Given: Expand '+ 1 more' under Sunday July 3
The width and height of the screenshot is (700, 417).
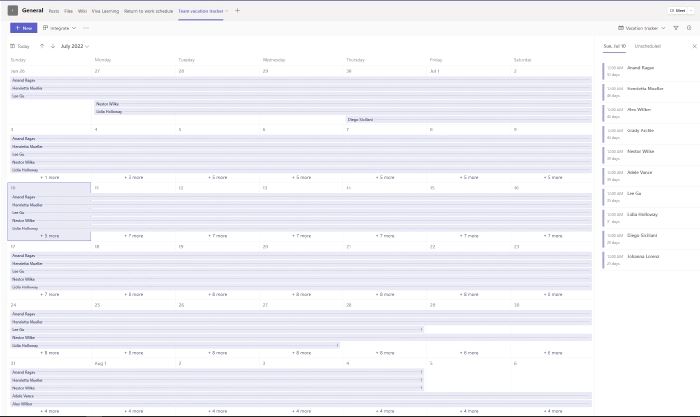Looking at the screenshot, I should tap(50, 177).
